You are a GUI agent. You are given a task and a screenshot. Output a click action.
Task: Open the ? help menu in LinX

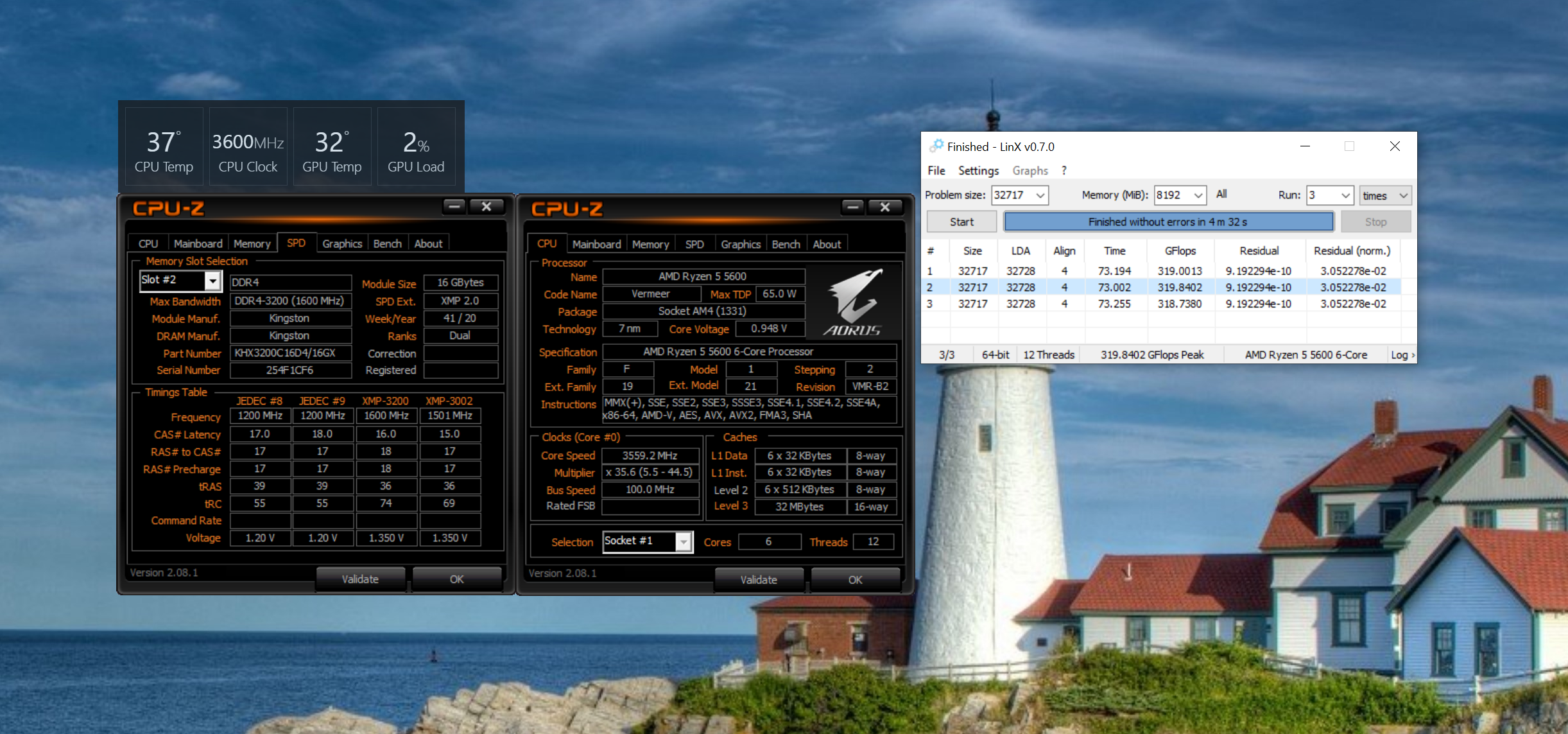(x=1064, y=170)
